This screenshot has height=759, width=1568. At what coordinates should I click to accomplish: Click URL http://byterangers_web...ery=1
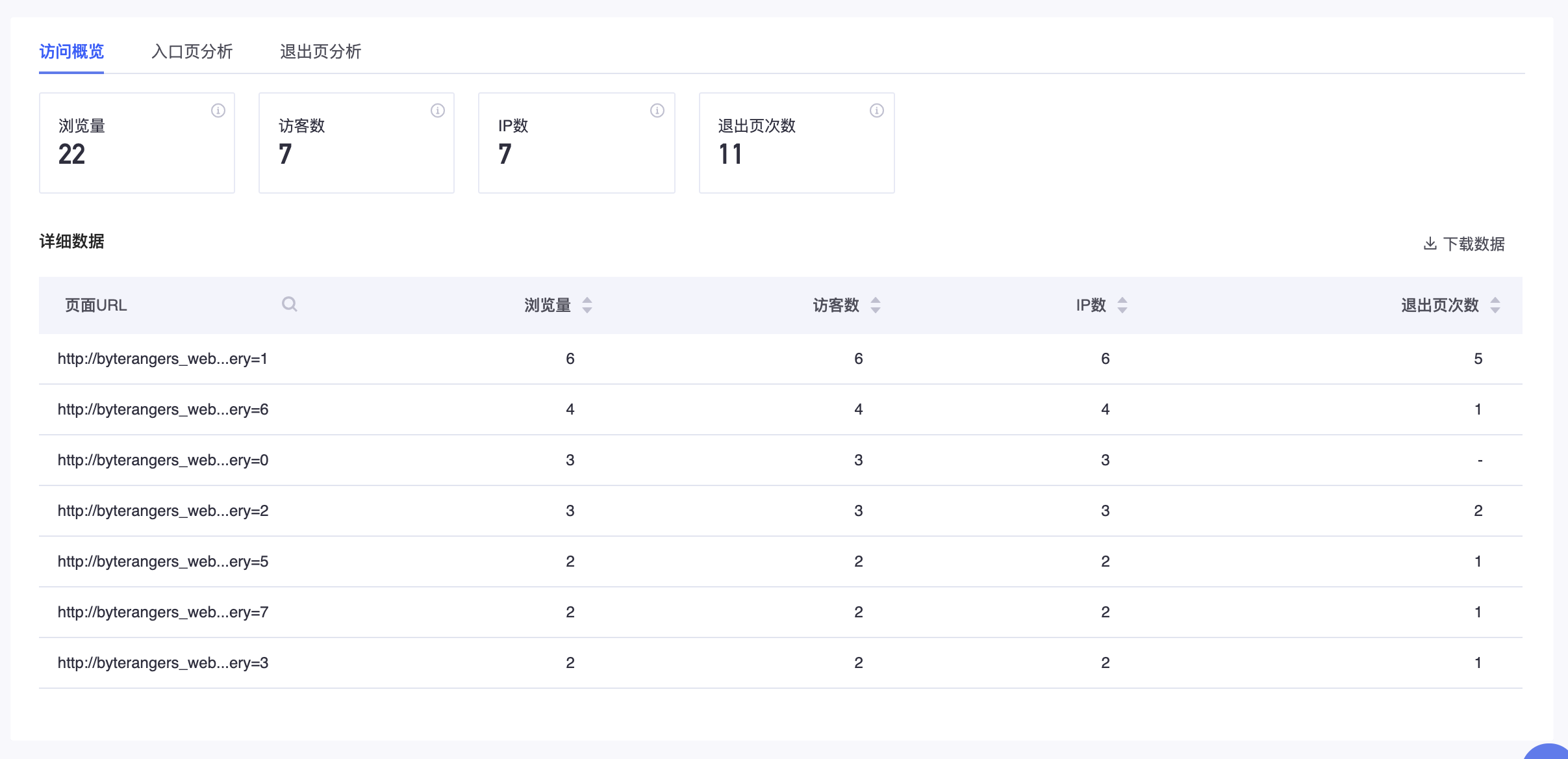tap(162, 359)
